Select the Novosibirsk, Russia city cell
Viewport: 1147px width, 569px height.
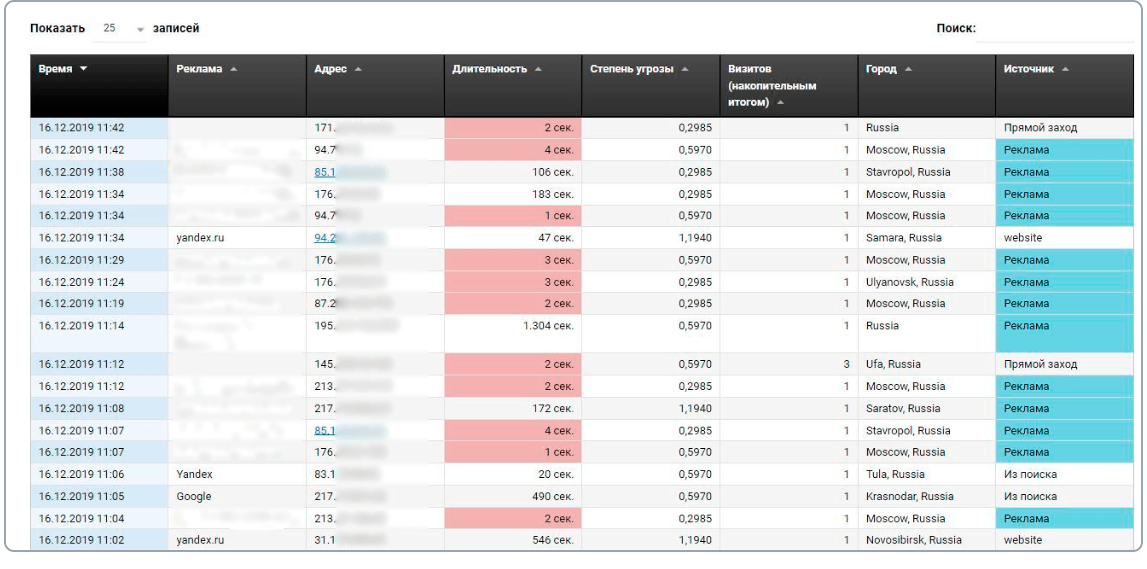point(927,540)
